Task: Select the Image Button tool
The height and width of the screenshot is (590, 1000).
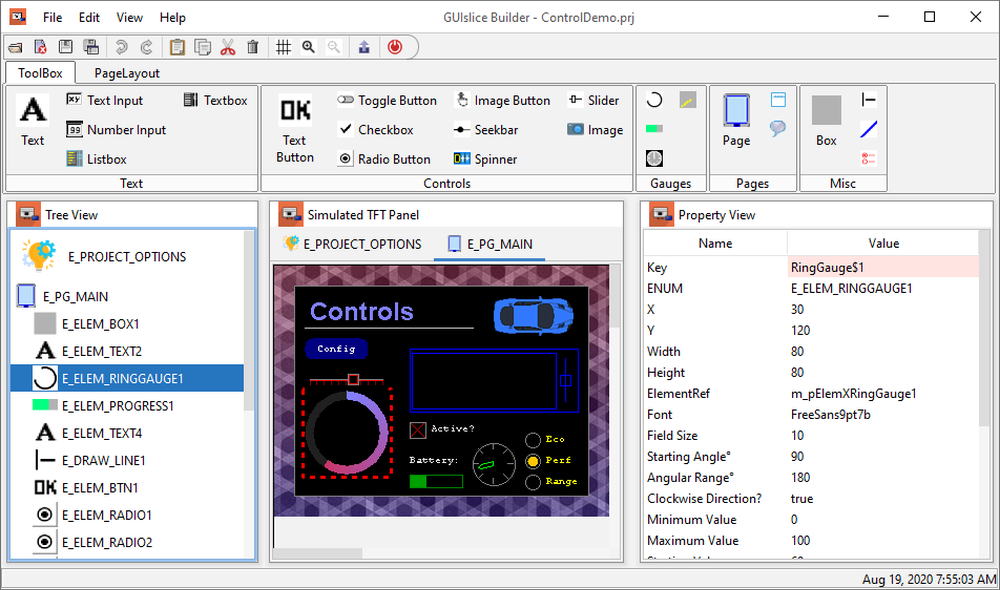Action: pyautogui.click(x=503, y=100)
